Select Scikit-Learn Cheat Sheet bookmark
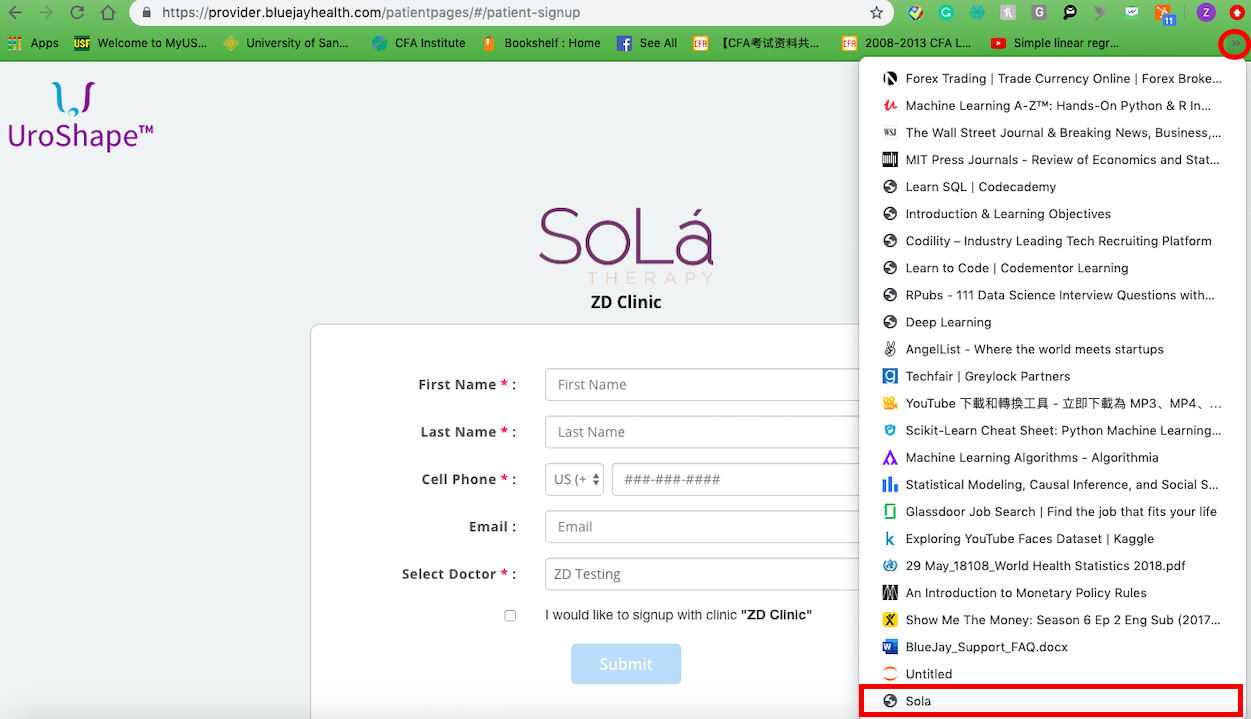The image size is (1251, 719). pos(1052,430)
